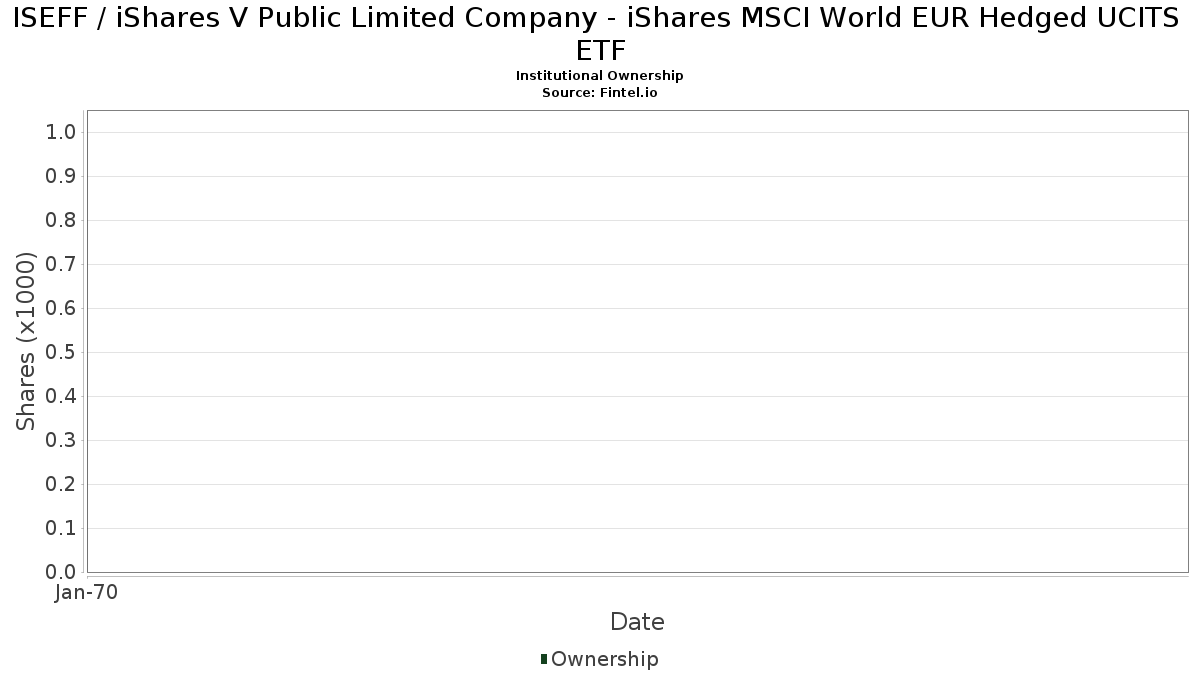Click the 0.7 y-axis tick label
This screenshot has height=675, width=1200.
pyautogui.click(x=62, y=265)
